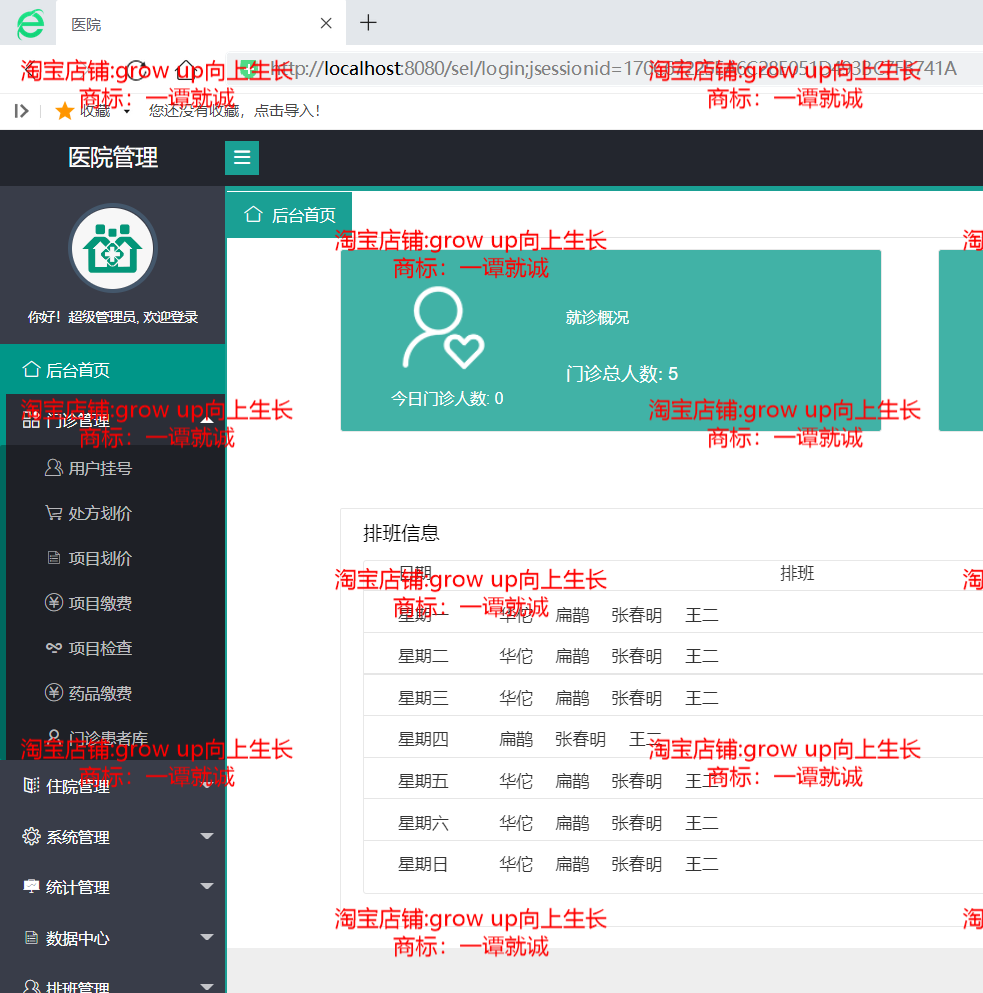This screenshot has width=983, height=993.
Task: Click 华佗 in the 星期二 row
Action: (516, 656)
